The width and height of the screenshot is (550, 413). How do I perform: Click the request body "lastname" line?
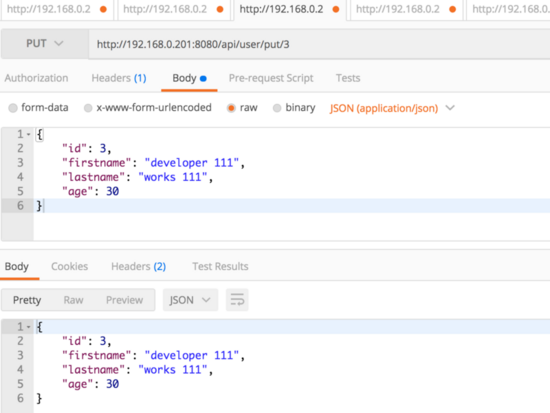tap(138, 177)
